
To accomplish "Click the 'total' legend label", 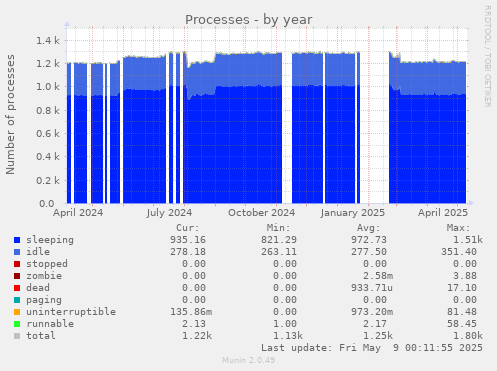I will pos(41,336).
